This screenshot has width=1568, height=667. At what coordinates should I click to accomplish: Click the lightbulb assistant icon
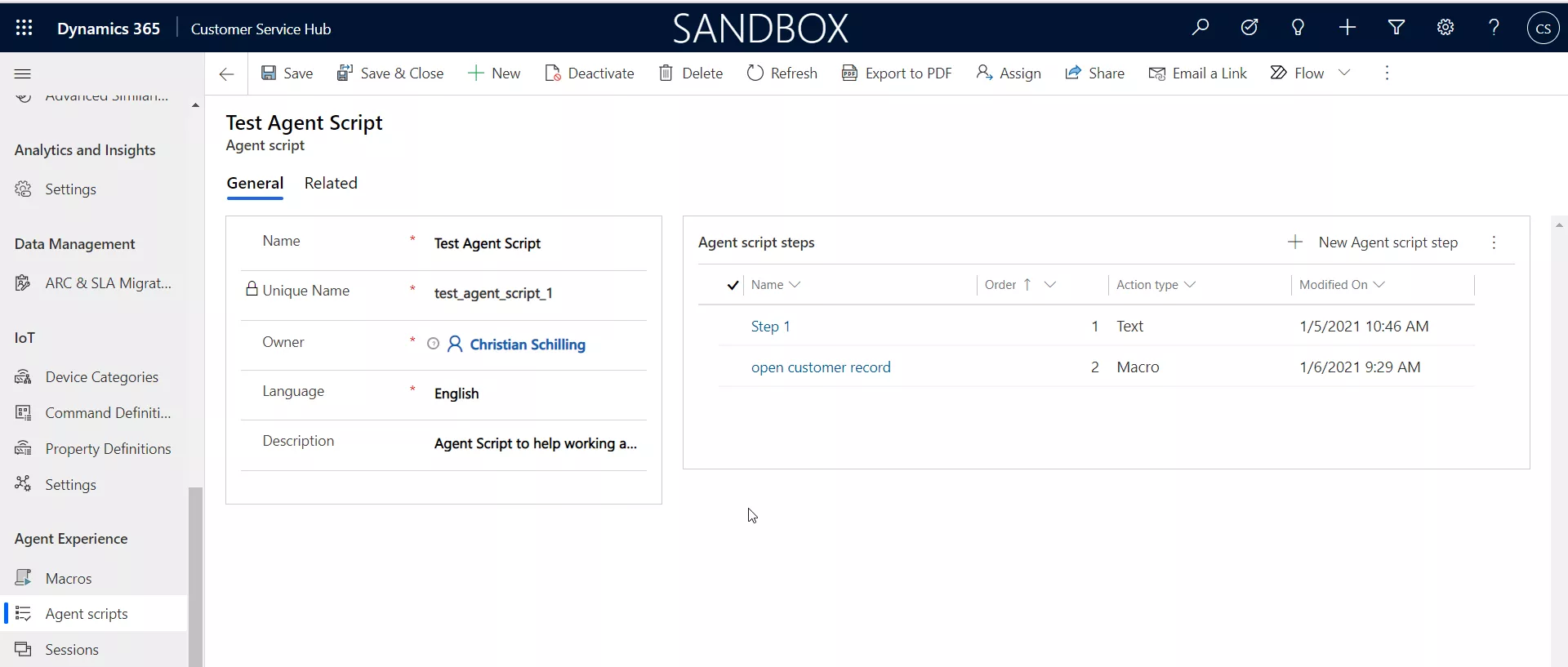tap(1298, 28)
